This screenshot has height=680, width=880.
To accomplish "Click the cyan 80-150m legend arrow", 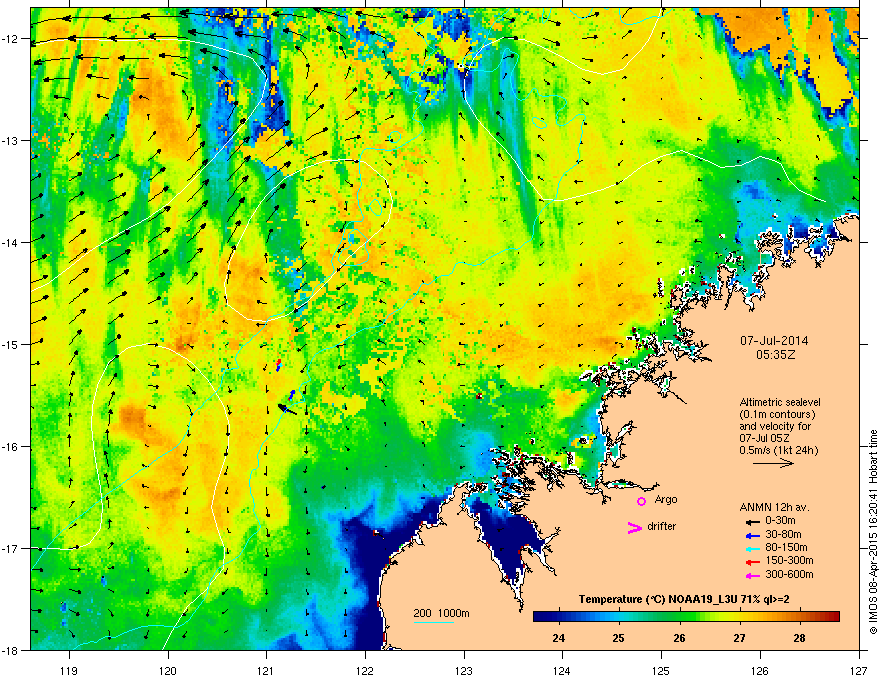I will point(753,548).
